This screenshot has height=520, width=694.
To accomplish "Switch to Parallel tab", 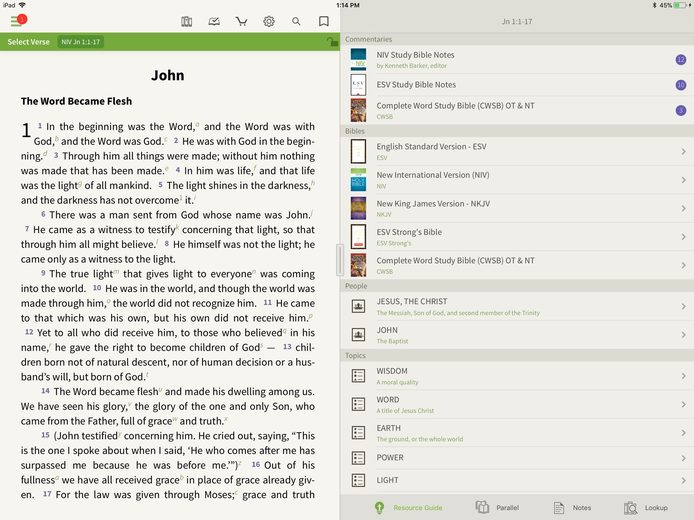I will (497, 508).
